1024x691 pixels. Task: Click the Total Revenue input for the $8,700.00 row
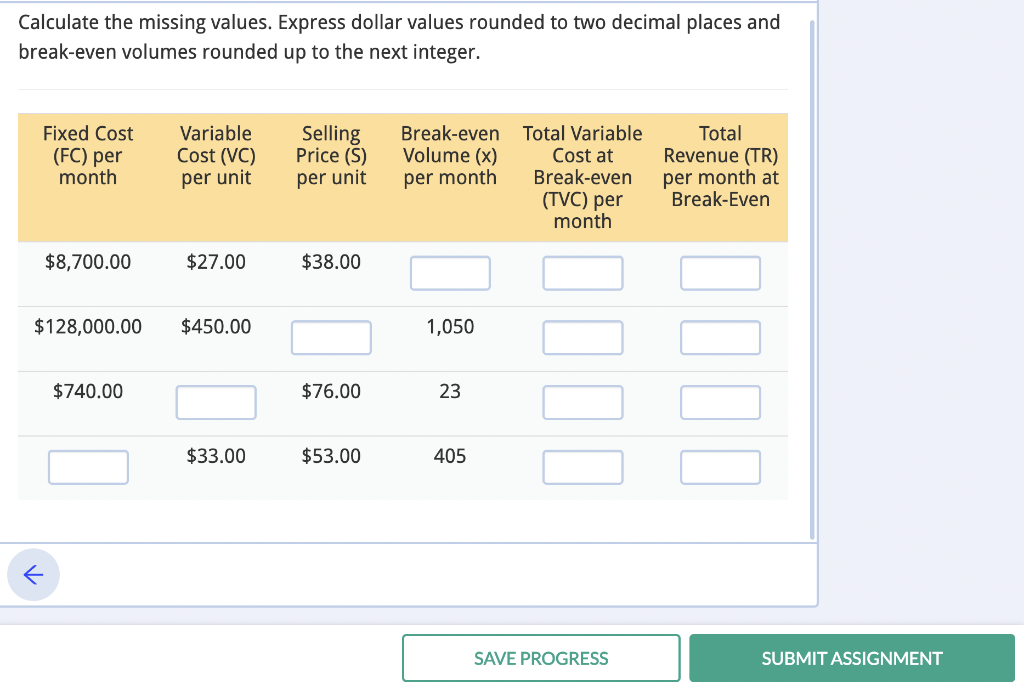point(720,272)
